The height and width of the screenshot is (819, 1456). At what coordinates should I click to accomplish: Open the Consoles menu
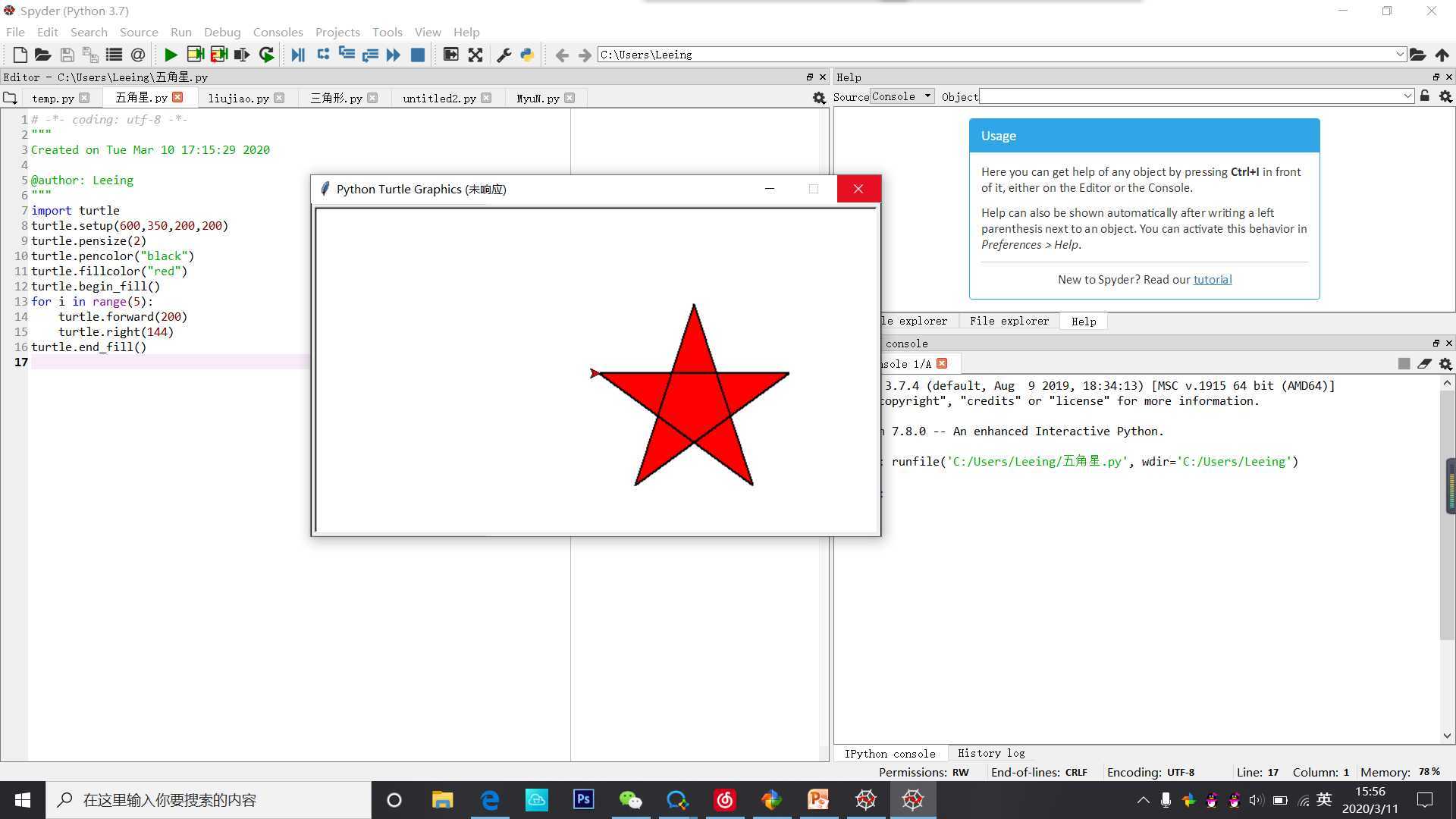278,32
